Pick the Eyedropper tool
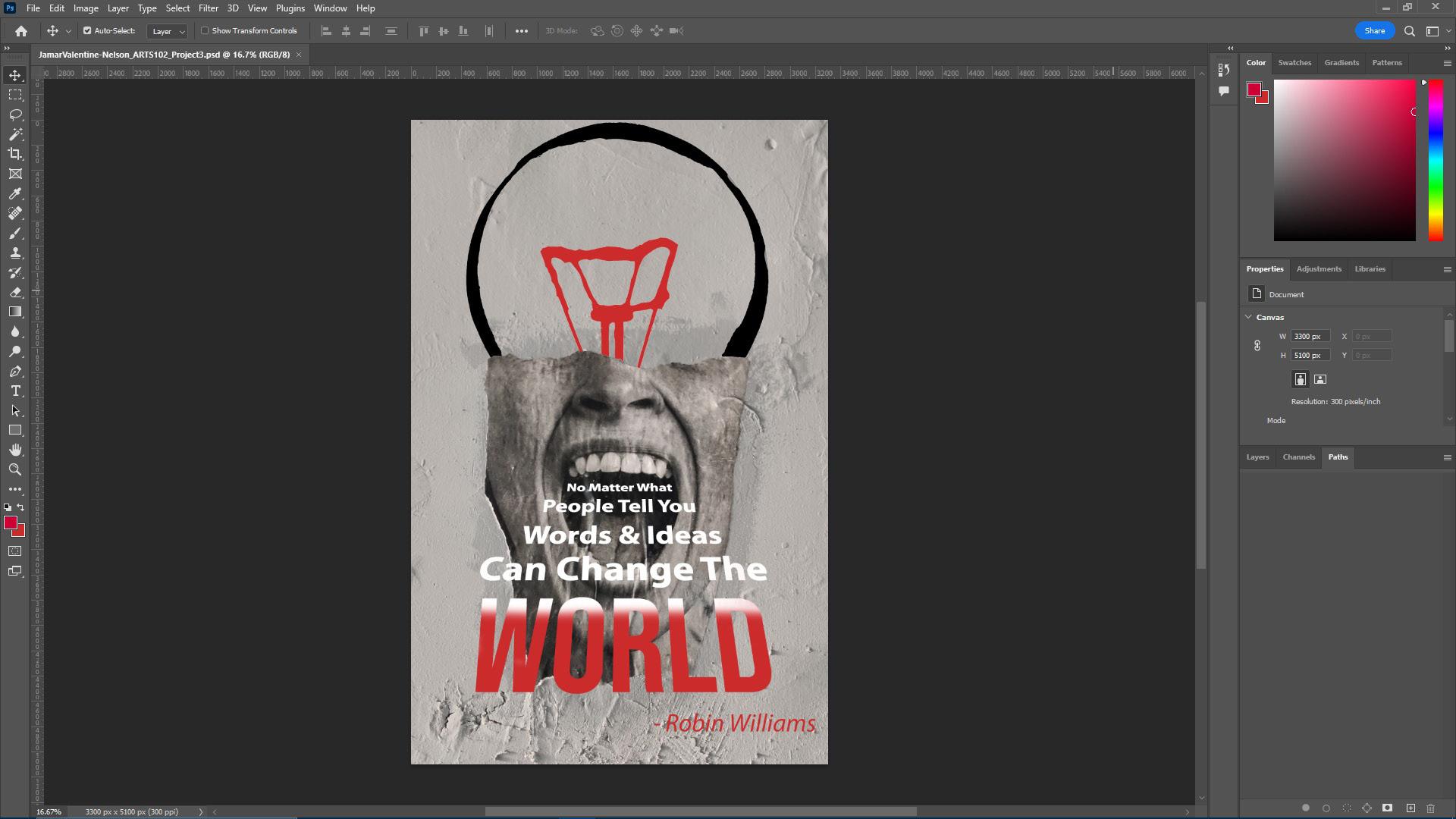 (15, 193)
